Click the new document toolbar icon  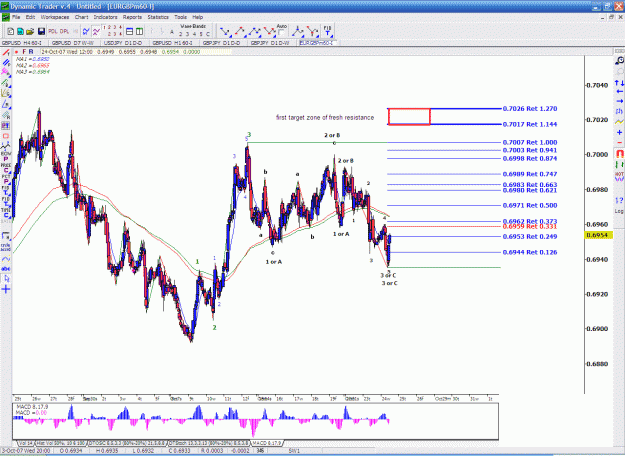pos(11,31)
